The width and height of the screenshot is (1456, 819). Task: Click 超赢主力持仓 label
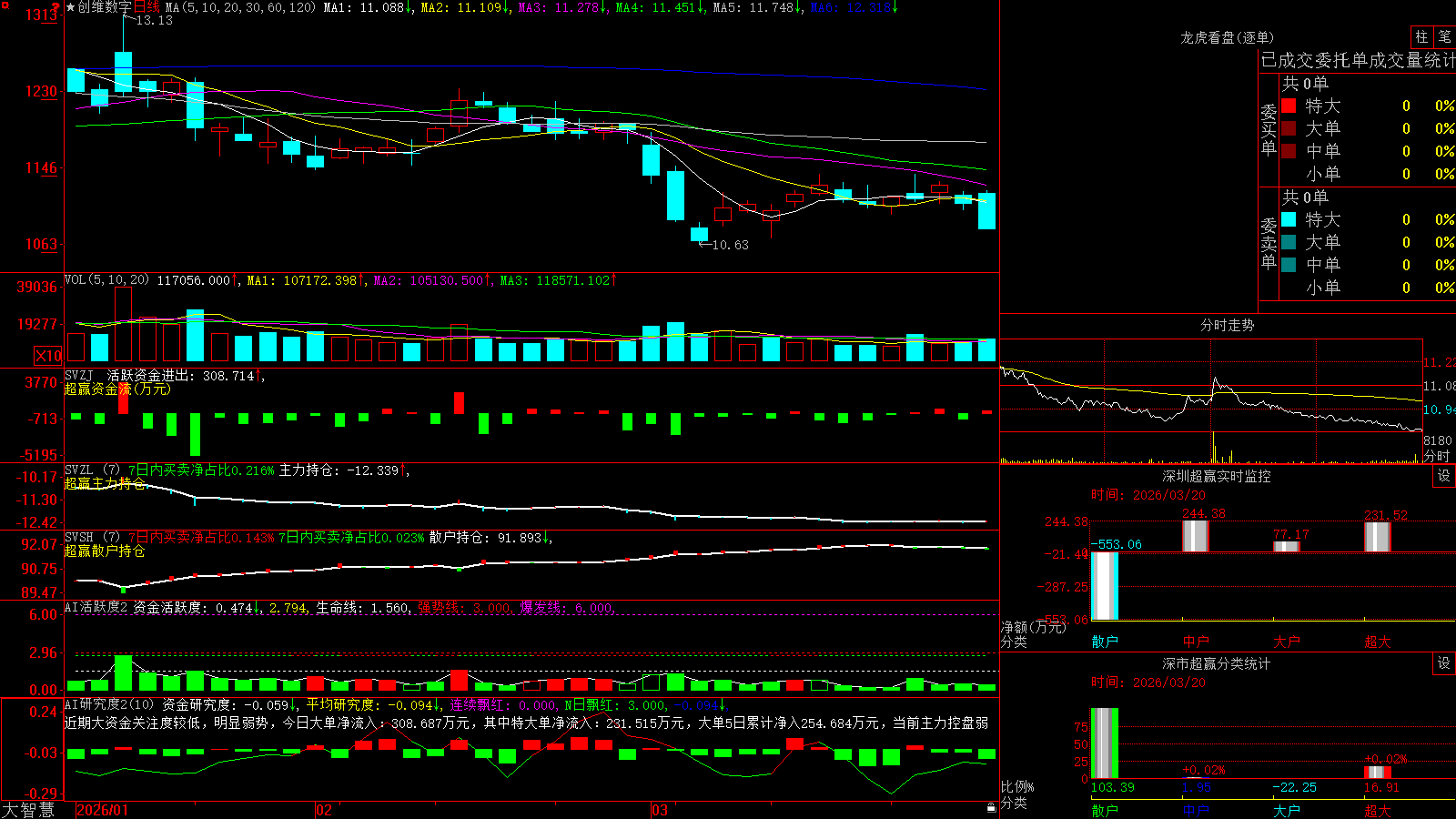click(105, 483)
